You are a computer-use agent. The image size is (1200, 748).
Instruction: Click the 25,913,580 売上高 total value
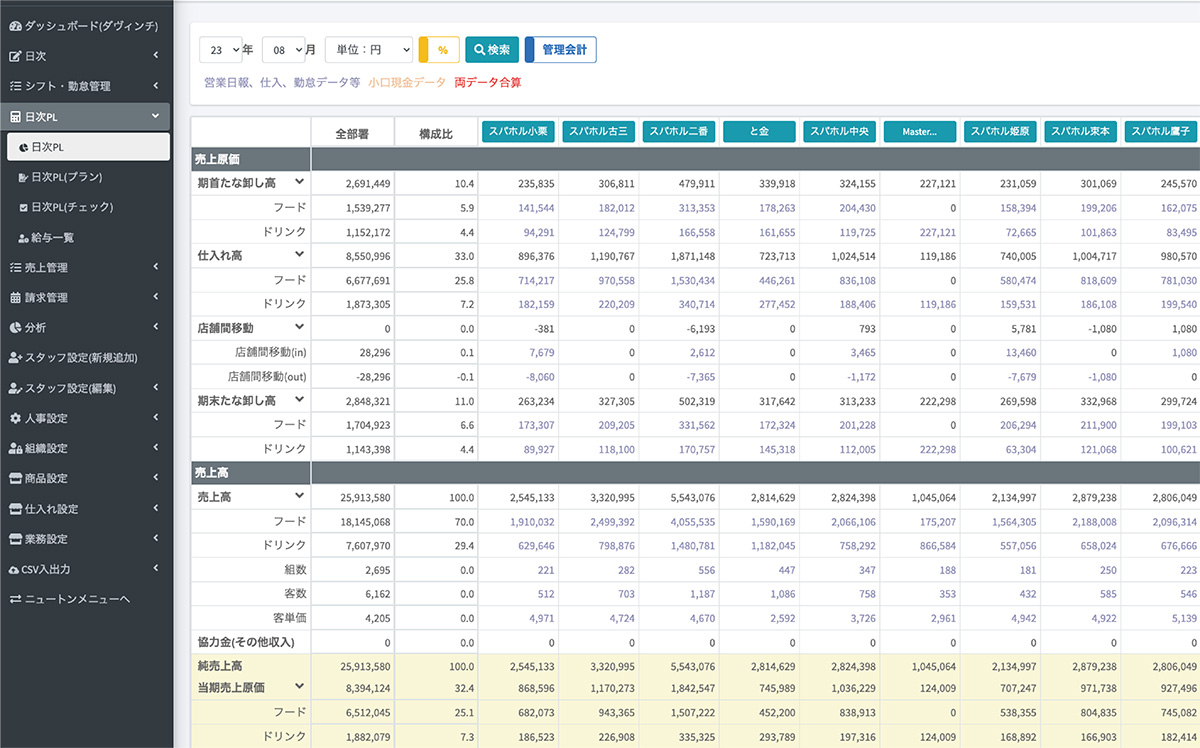pos(363,497)
